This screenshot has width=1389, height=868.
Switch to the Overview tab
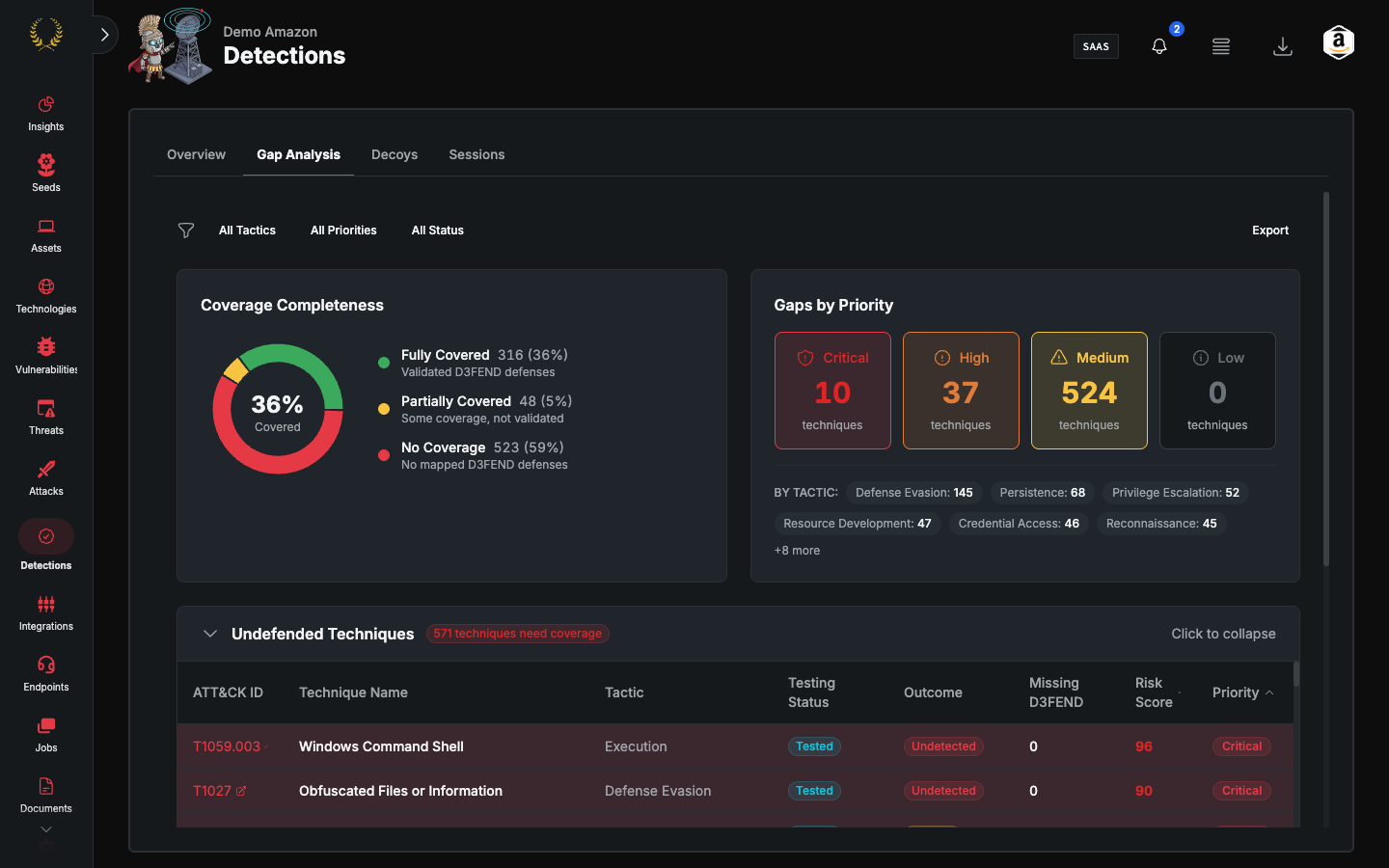pyautogui.click(x=196, y=154)
